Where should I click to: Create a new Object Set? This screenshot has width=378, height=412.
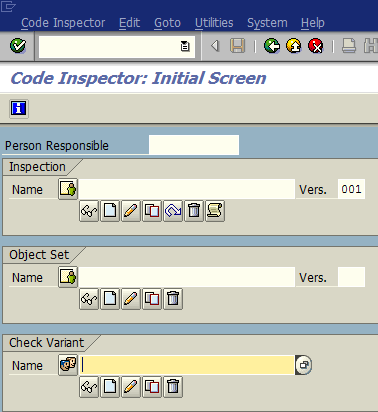110,299
